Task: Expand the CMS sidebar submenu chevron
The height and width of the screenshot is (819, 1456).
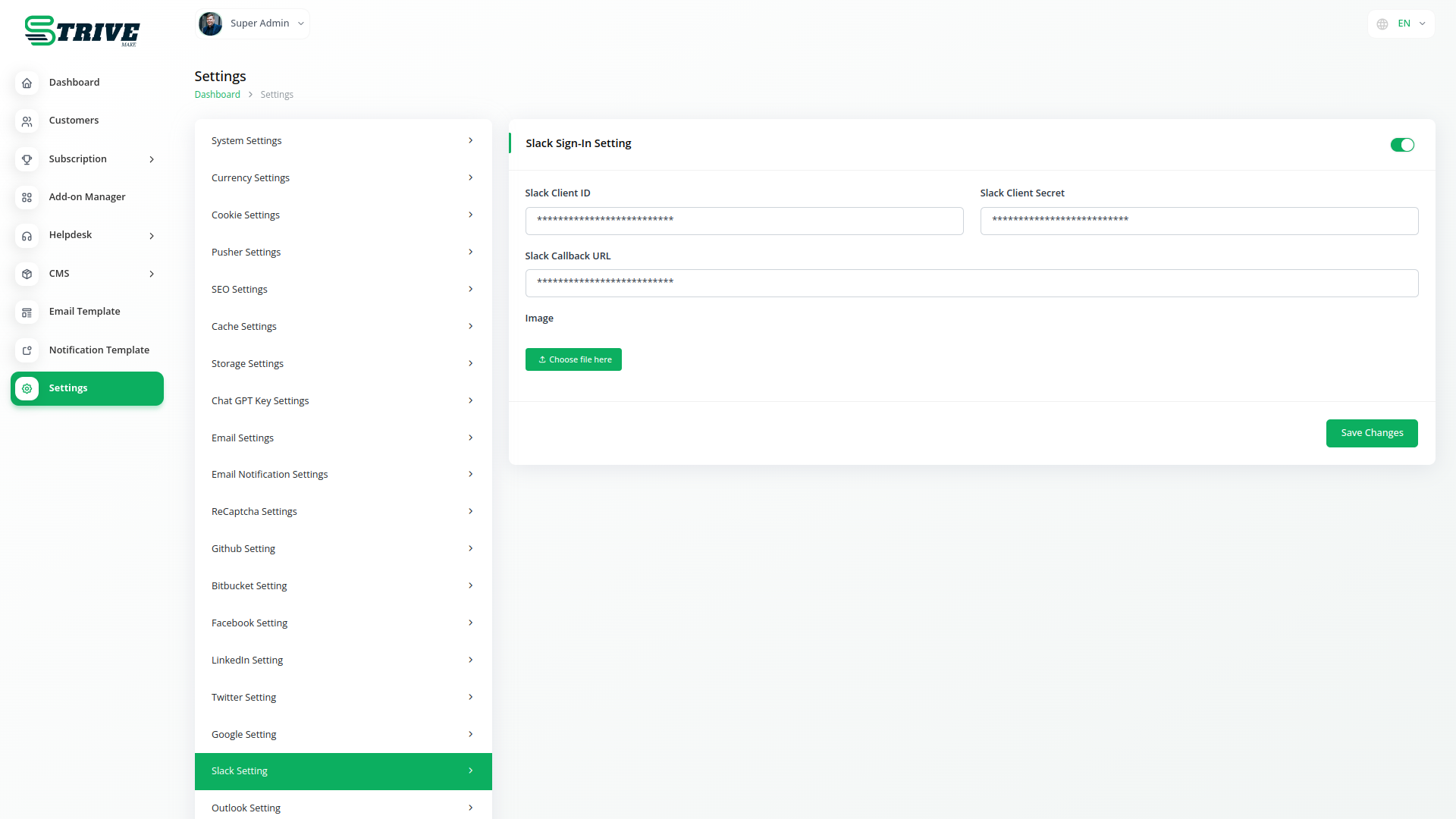Action: tap(152, 274)
